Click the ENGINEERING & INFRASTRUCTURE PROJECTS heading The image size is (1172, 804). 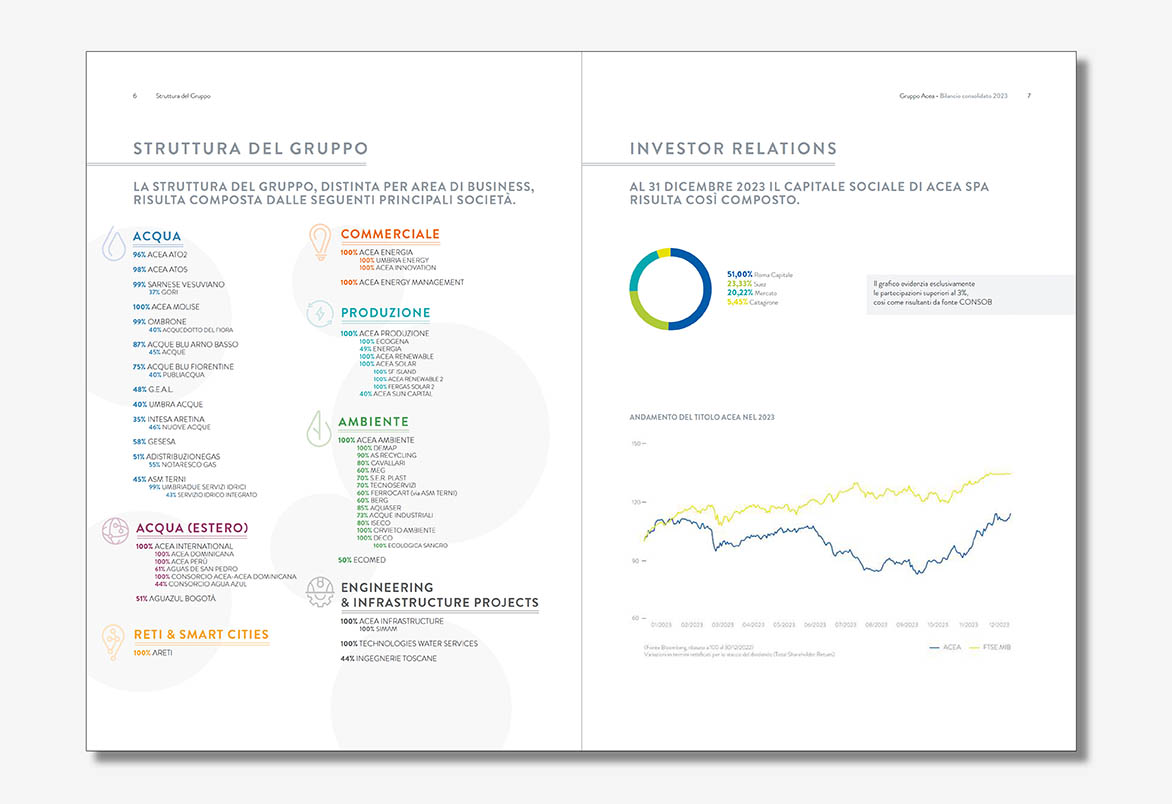pos(440,595)
